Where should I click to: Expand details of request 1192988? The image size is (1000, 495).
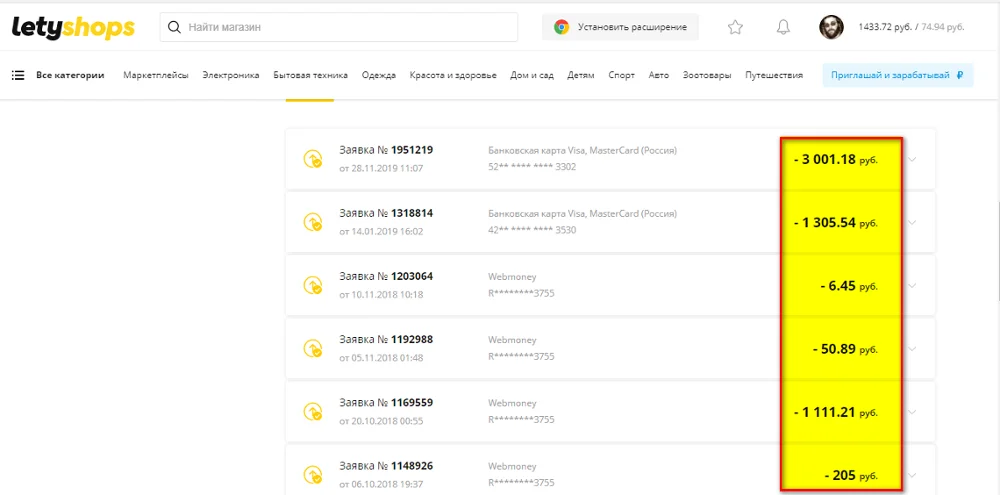coord(912,348)
